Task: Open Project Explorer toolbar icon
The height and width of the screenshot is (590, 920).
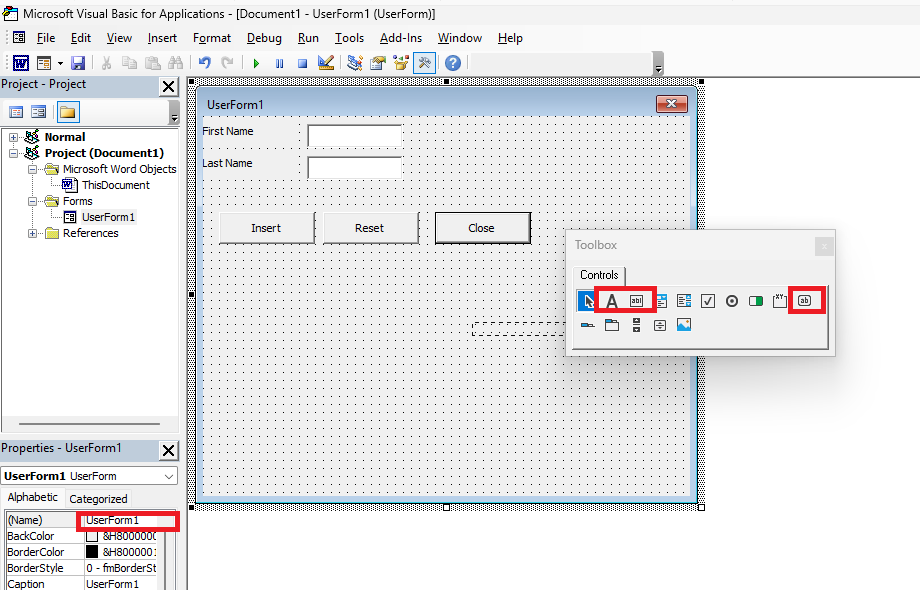Action: point(355,63)
